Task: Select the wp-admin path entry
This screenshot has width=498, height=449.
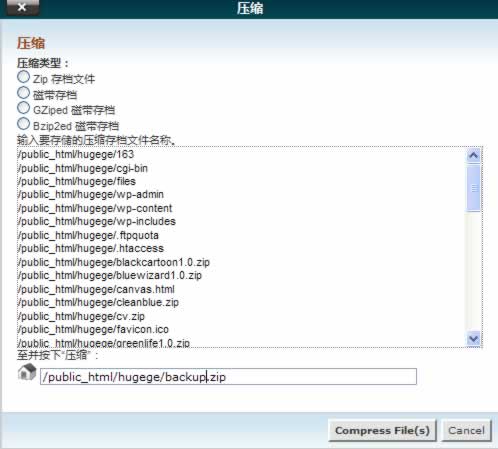Action: (x=91, y=195)
